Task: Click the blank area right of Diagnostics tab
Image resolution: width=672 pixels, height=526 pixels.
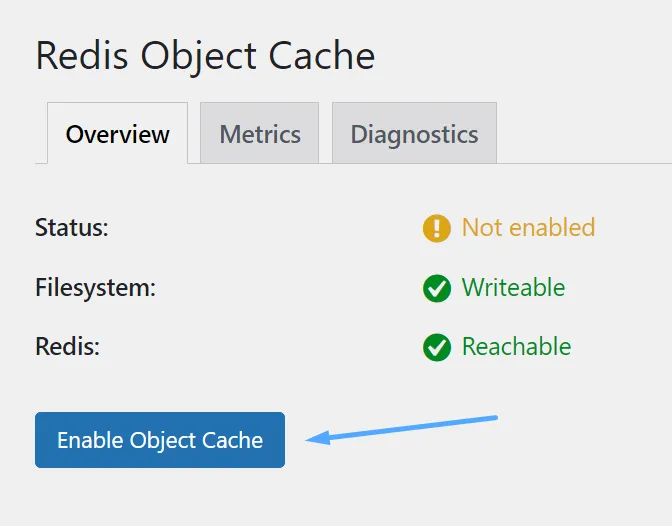Action: 585,134
